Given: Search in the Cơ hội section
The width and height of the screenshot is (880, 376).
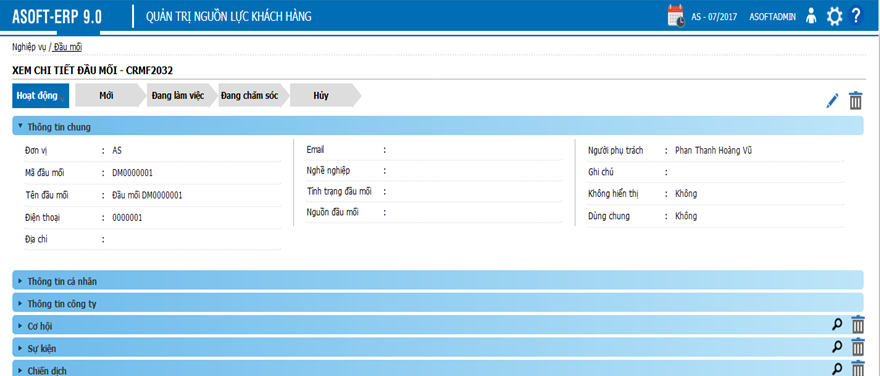Looking at the screenshot, I should point(837,324).
